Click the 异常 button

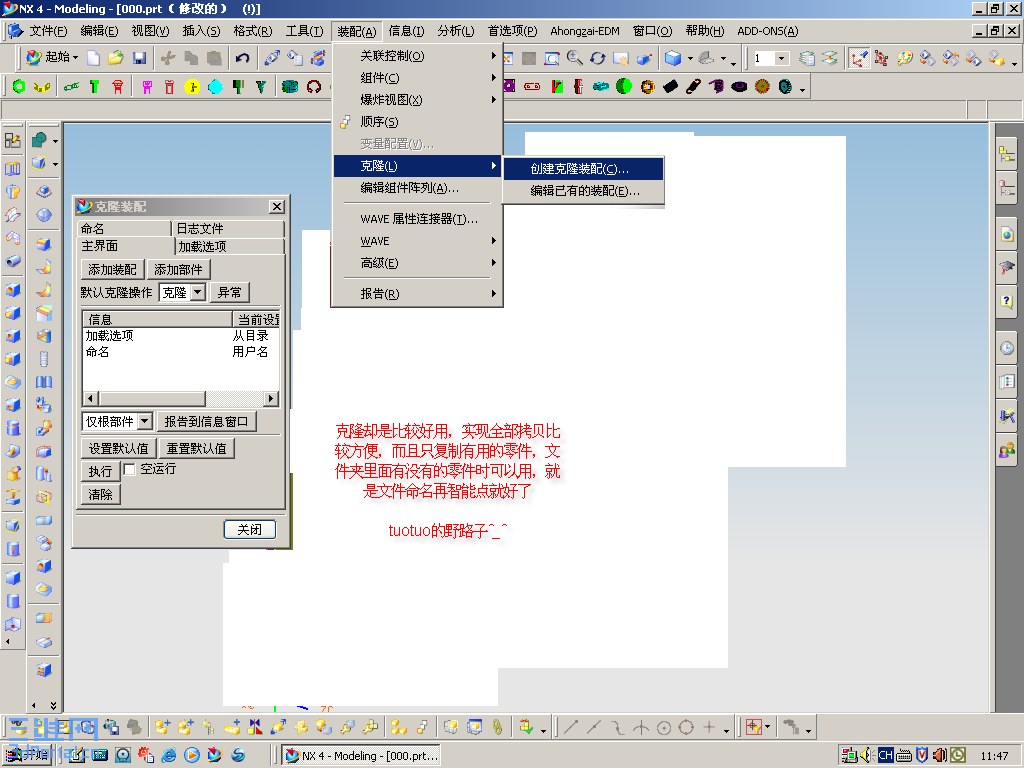pos(230,293)
